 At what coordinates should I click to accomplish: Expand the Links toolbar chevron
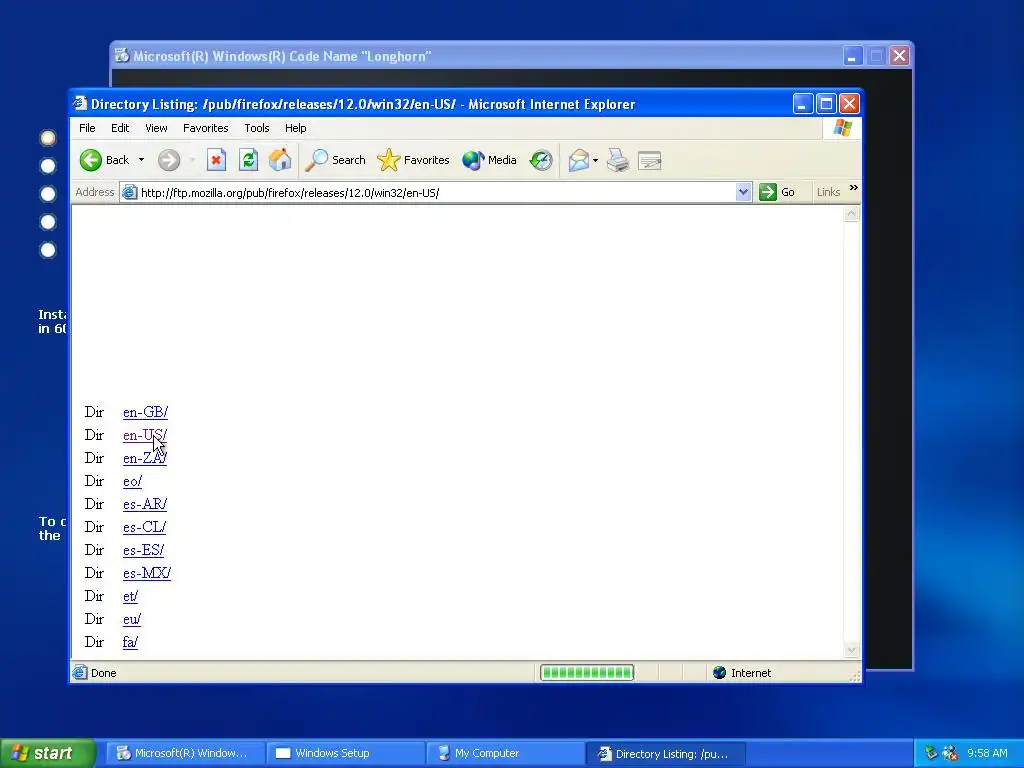854,188
